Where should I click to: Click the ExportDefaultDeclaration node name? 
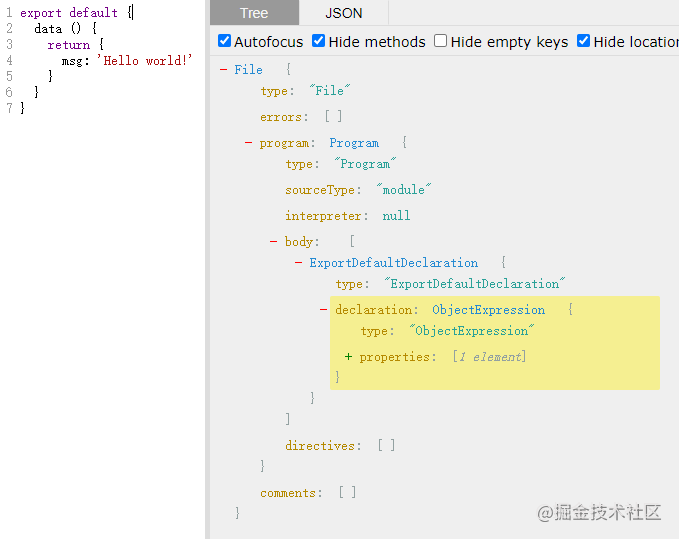(x=394, y=263)
